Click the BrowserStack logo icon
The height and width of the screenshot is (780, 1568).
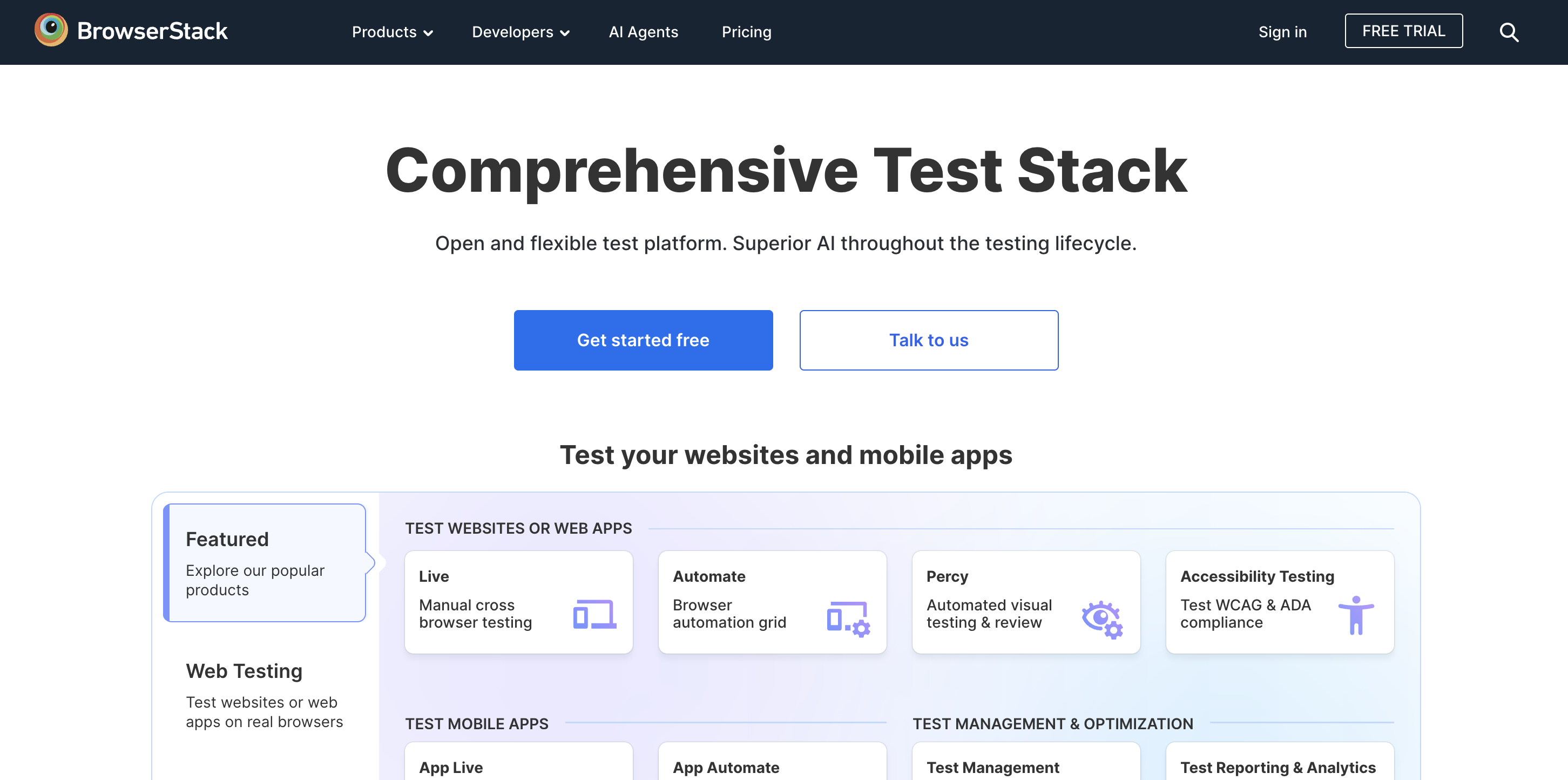51,29
